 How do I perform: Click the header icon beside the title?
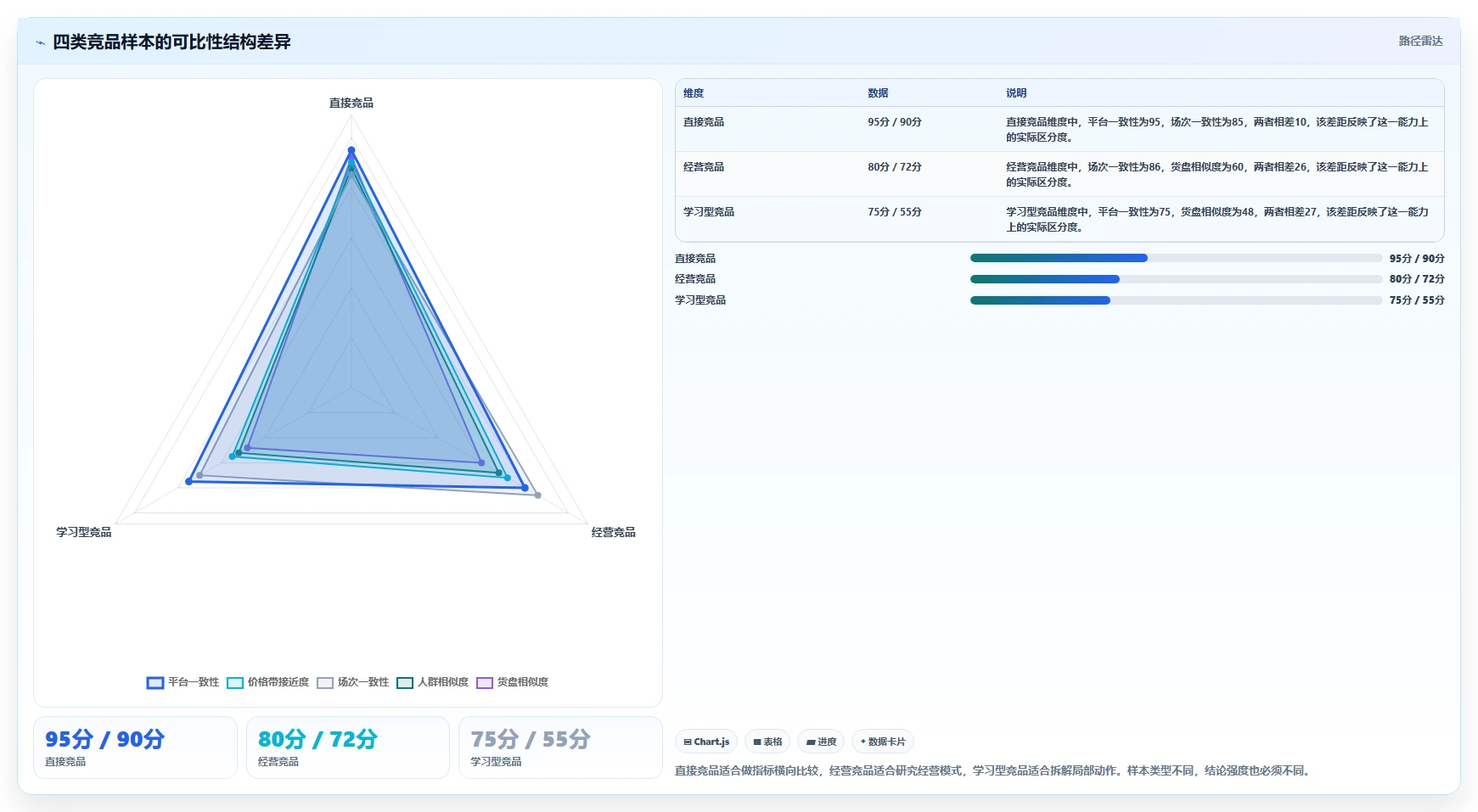[40, 42]
